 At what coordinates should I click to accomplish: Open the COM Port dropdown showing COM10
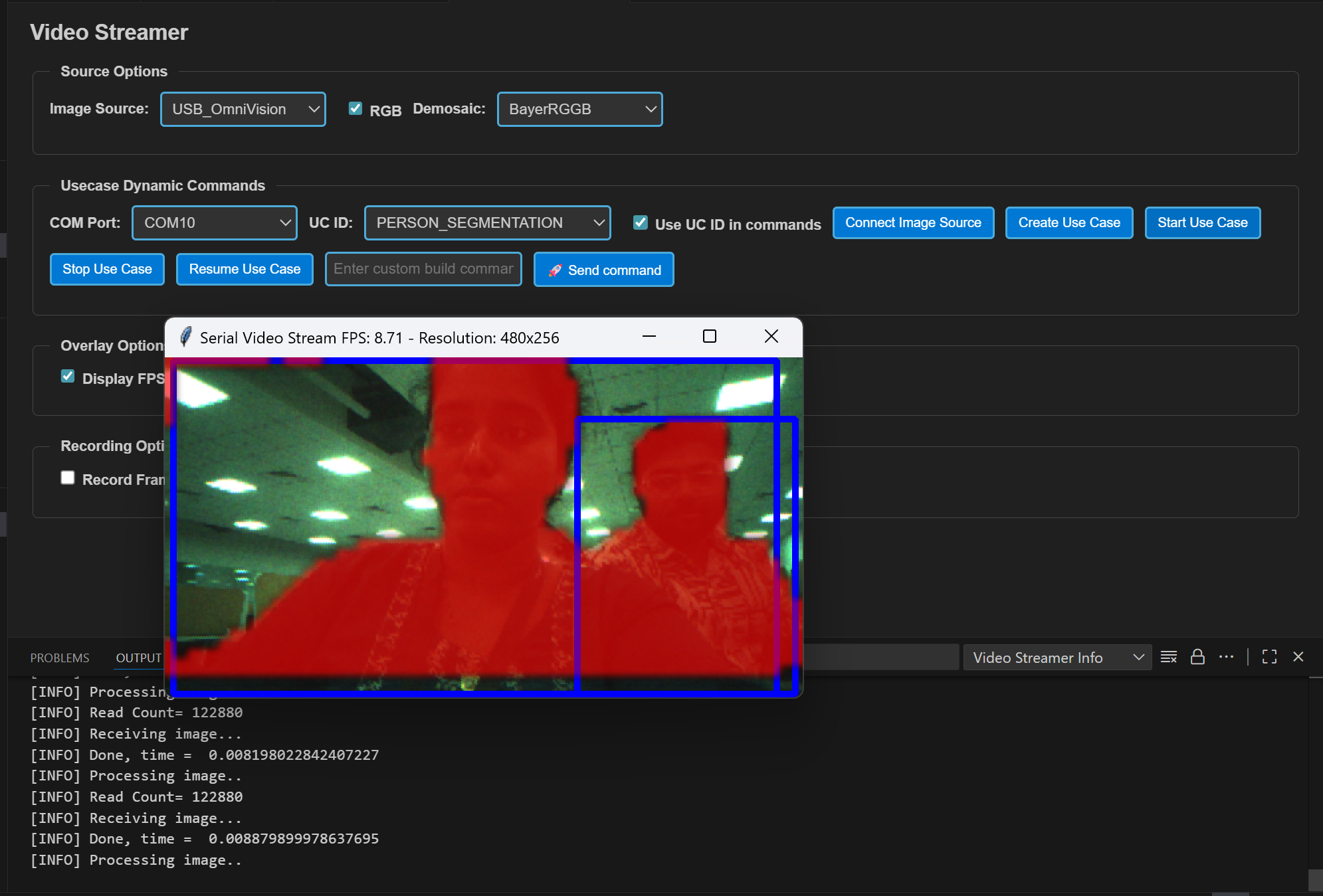tap(214, 223)
